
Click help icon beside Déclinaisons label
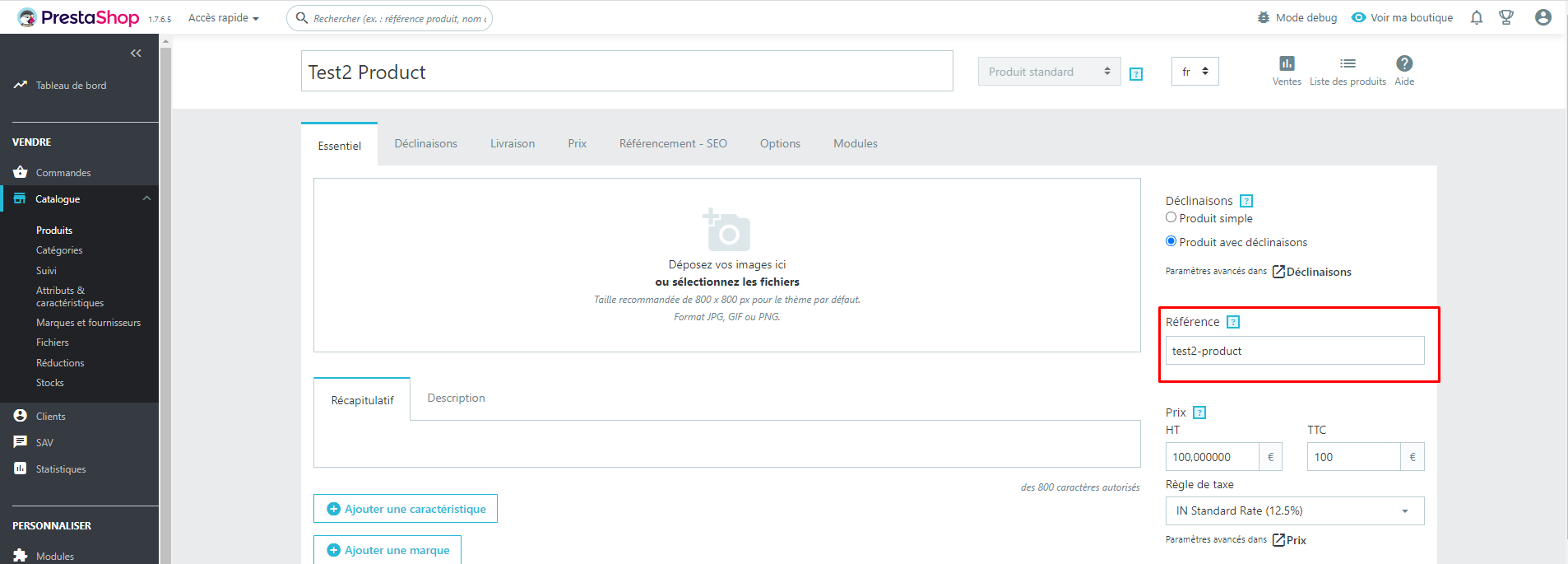[1246, 201]
